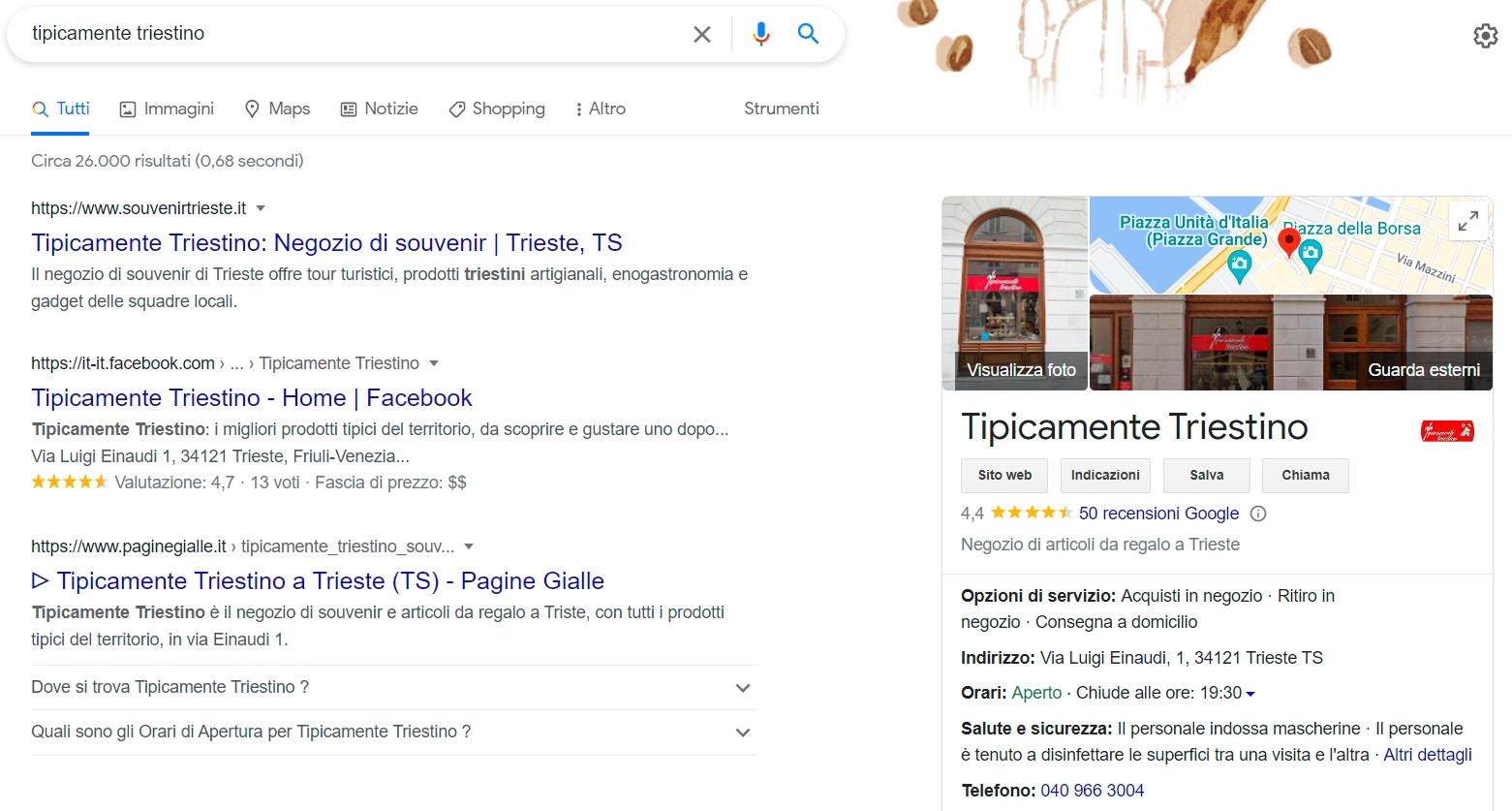Start voice search with microphone icon
Viewport: 1512px width, 811px height.
(x=761, y=34)
